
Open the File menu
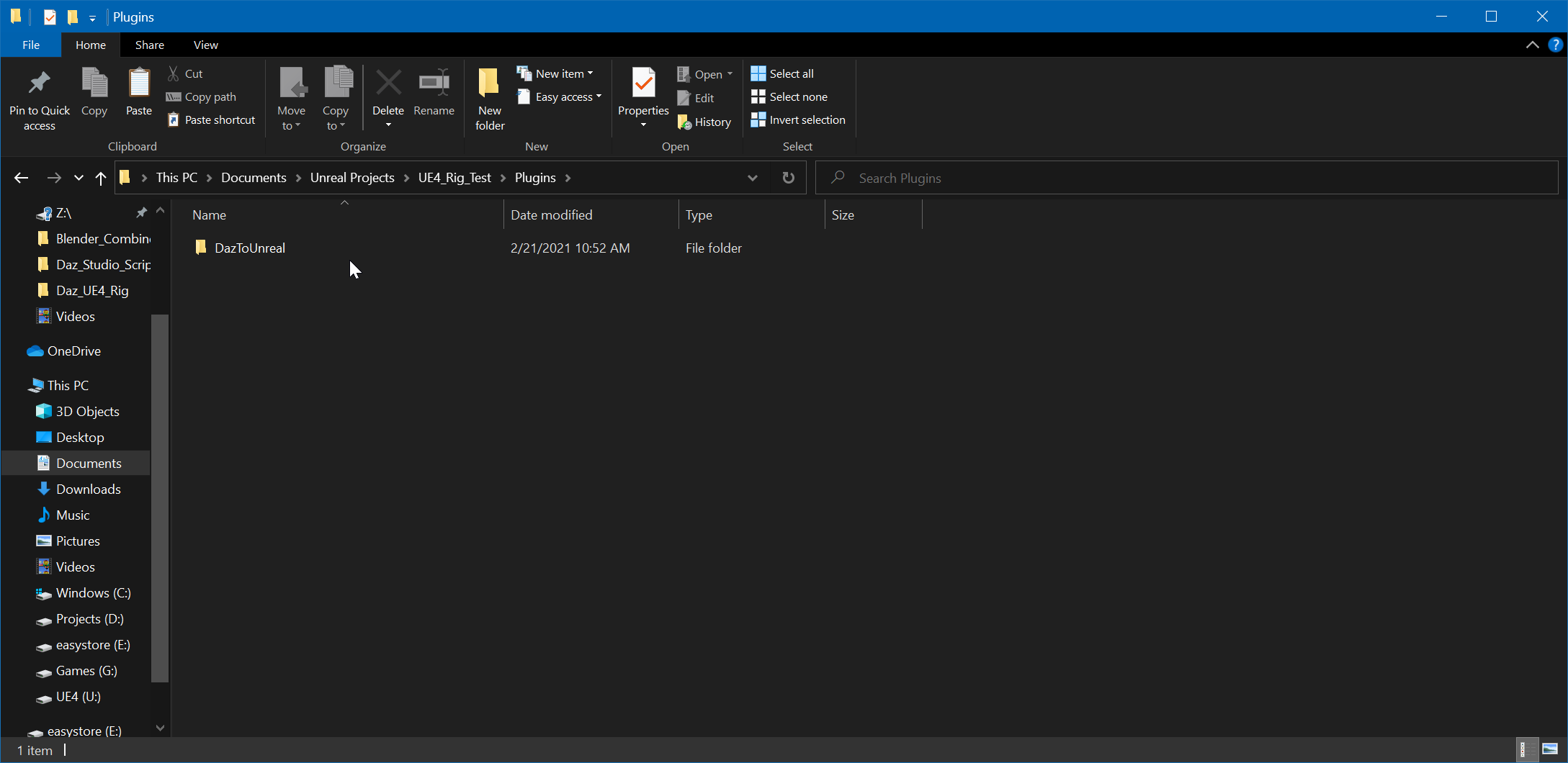(x=31, y=45)
